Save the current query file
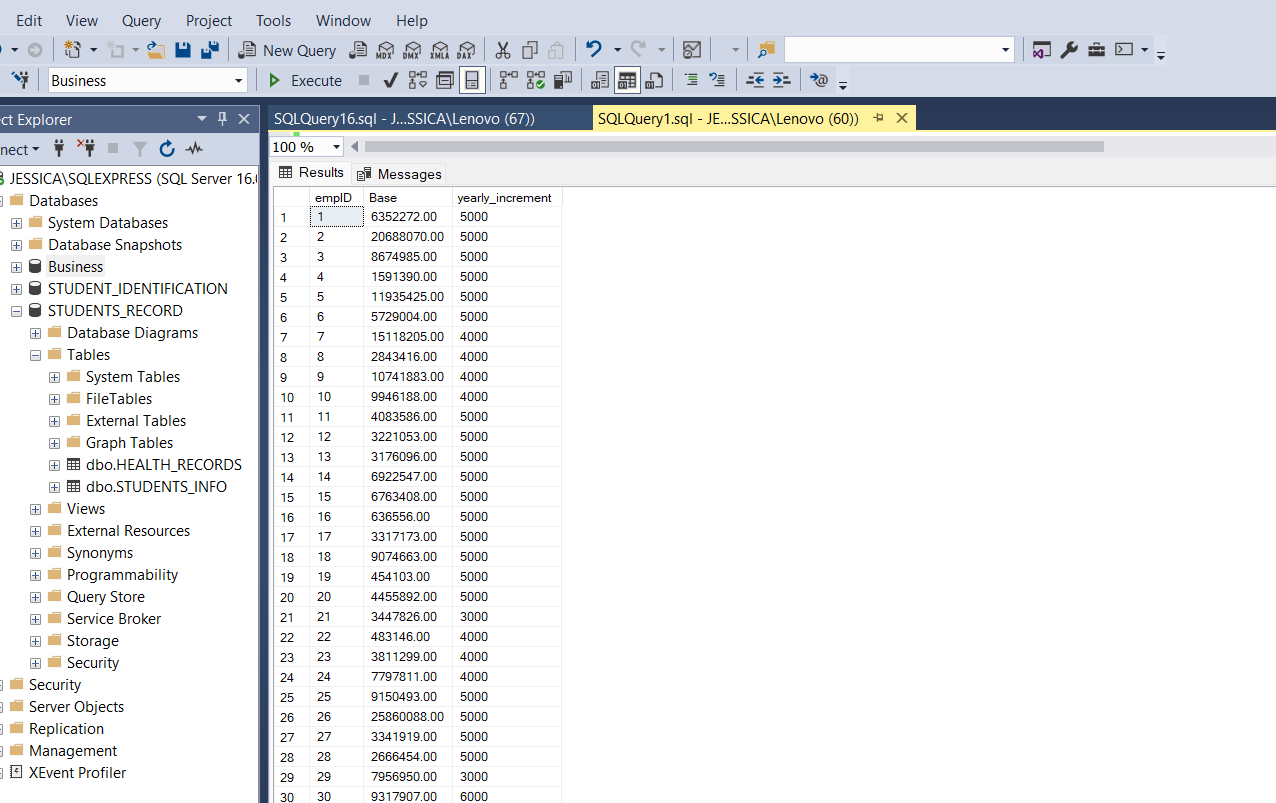Image resolution: width=1276 pixels, height=803 pixels. pyautogui.click(x=183, y=49)
